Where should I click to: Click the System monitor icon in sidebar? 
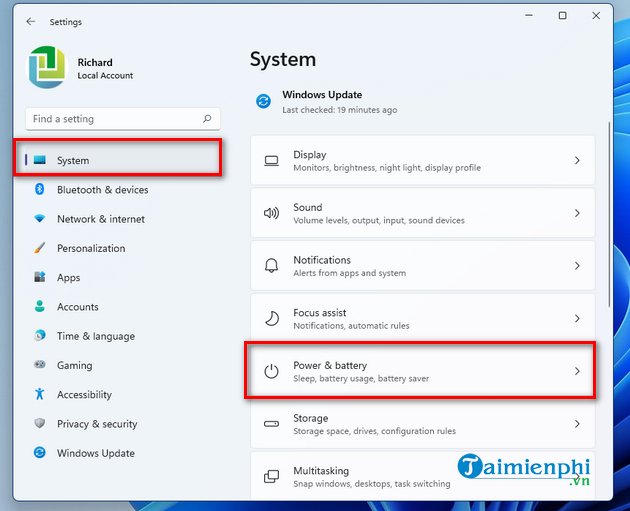[40, 160]
